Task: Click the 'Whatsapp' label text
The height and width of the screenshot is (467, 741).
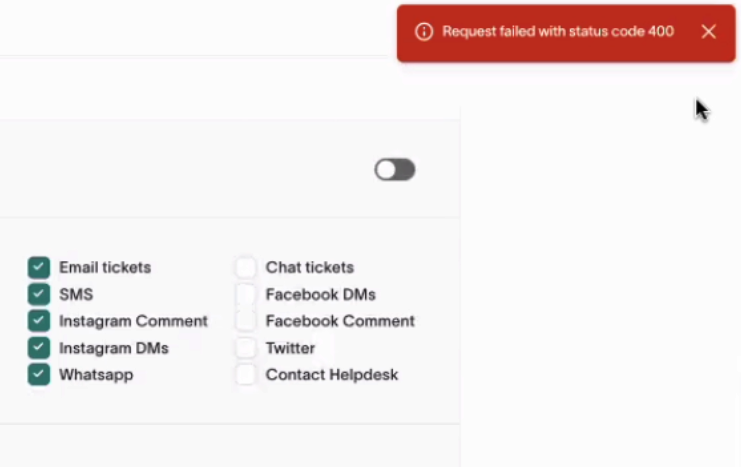Action: tap(96, 375)
